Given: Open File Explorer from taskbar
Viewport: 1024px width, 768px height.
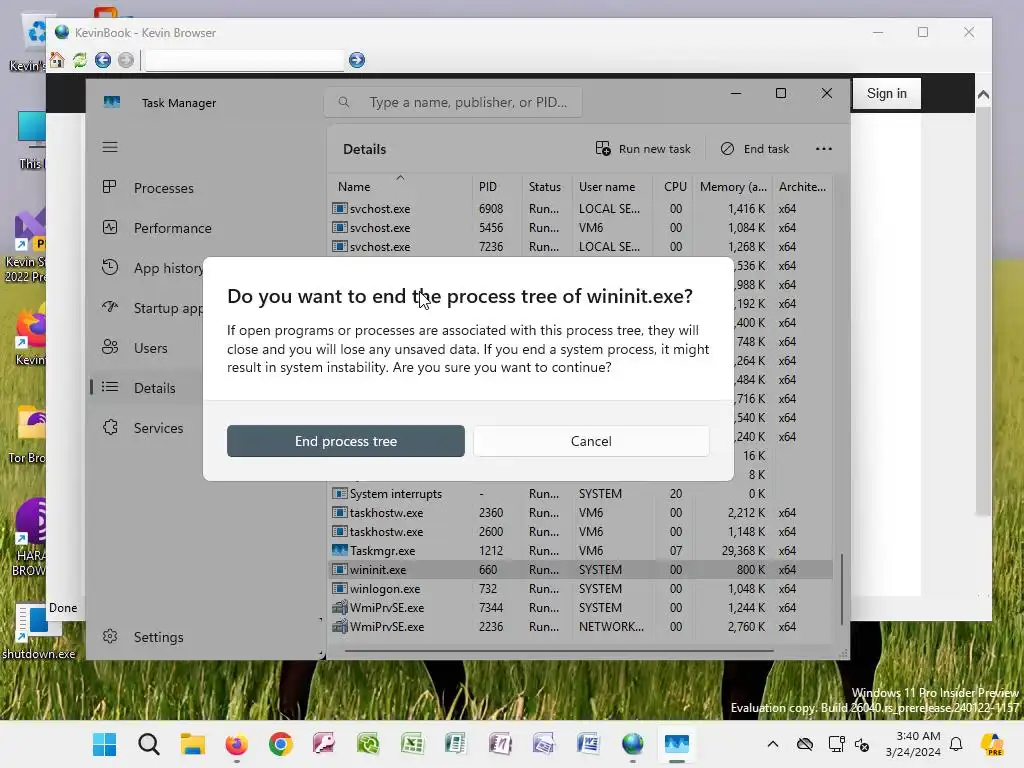Looking at the screenshot, I should (x=193, y=744).
